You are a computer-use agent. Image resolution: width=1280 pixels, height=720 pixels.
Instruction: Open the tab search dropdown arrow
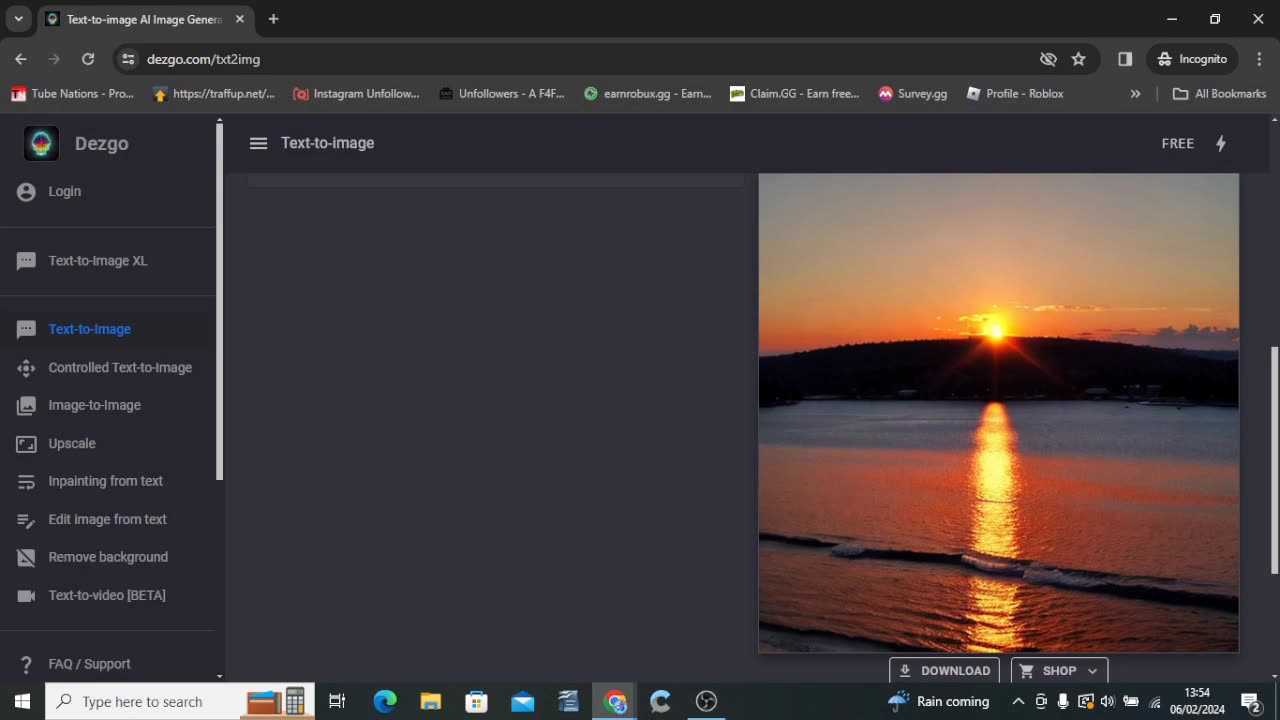[18, 19]
